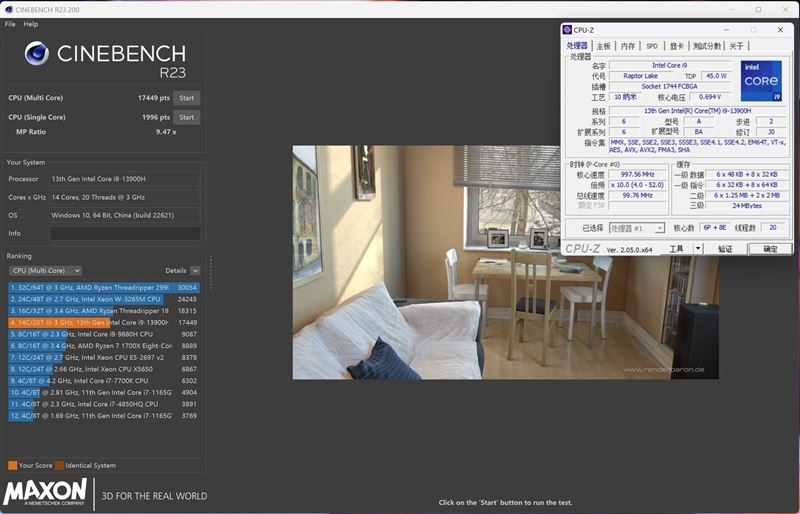Click the Cinebench title bar app icon

click(8, 9)
